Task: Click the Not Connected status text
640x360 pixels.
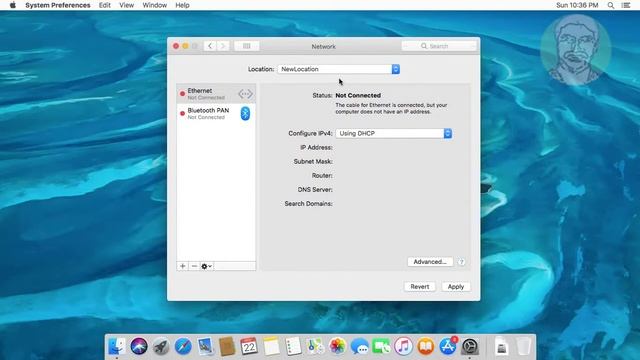Action: [358, 95]
